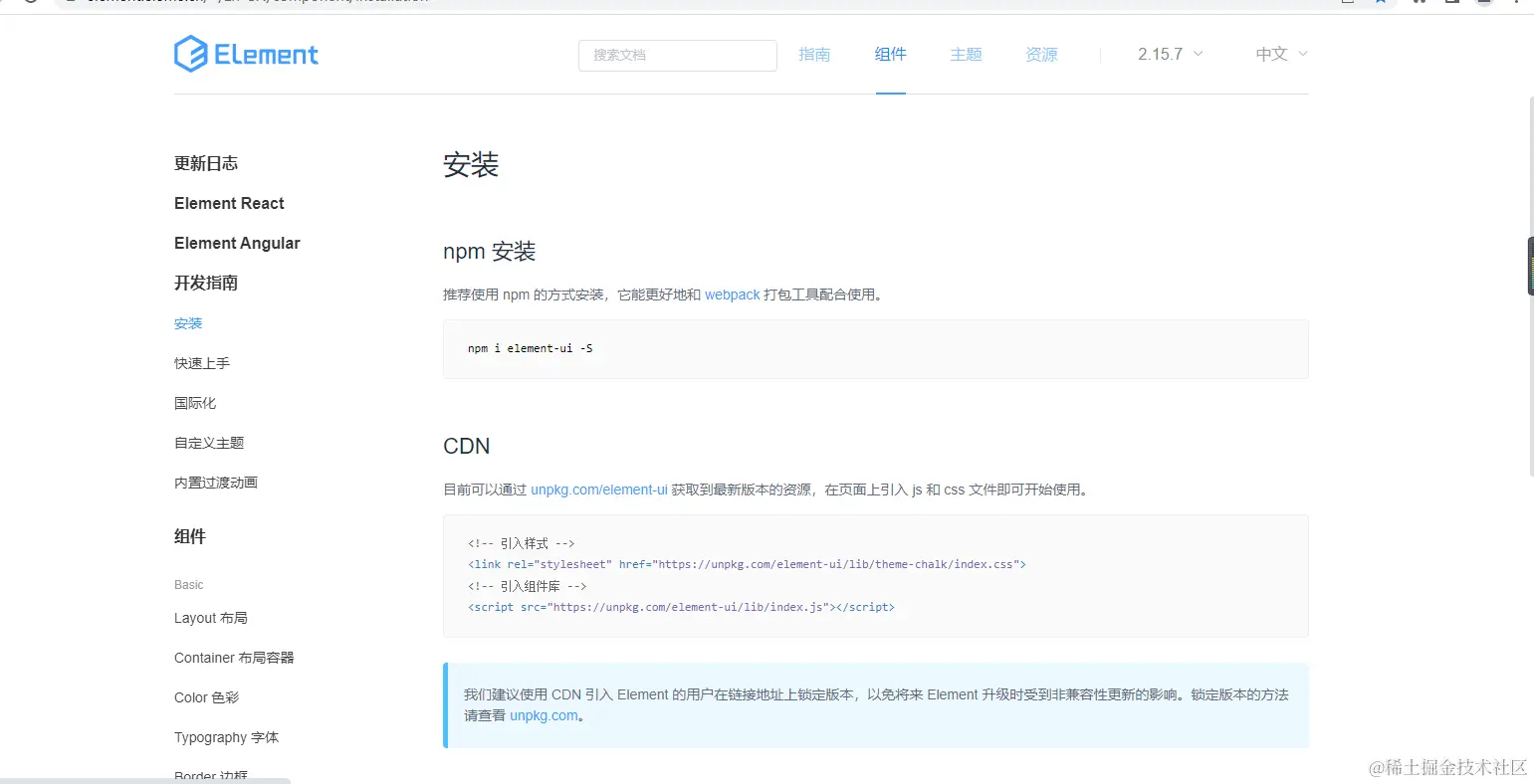Click the 'npm i element-ui -S' command text
This screenshot has width=1534, height=784.
[x=531, y=348]
